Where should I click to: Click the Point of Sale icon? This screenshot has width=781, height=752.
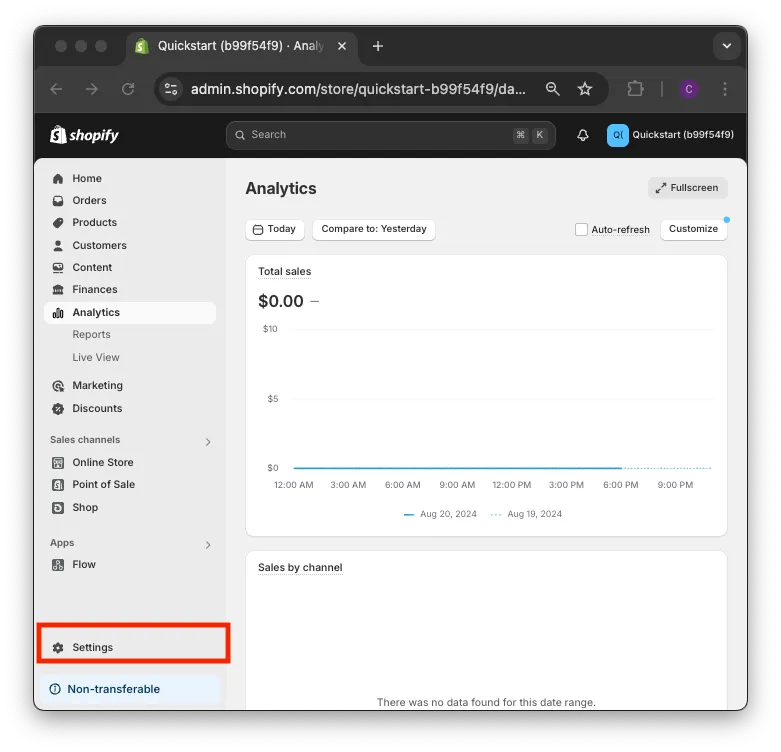coord(58,485)
